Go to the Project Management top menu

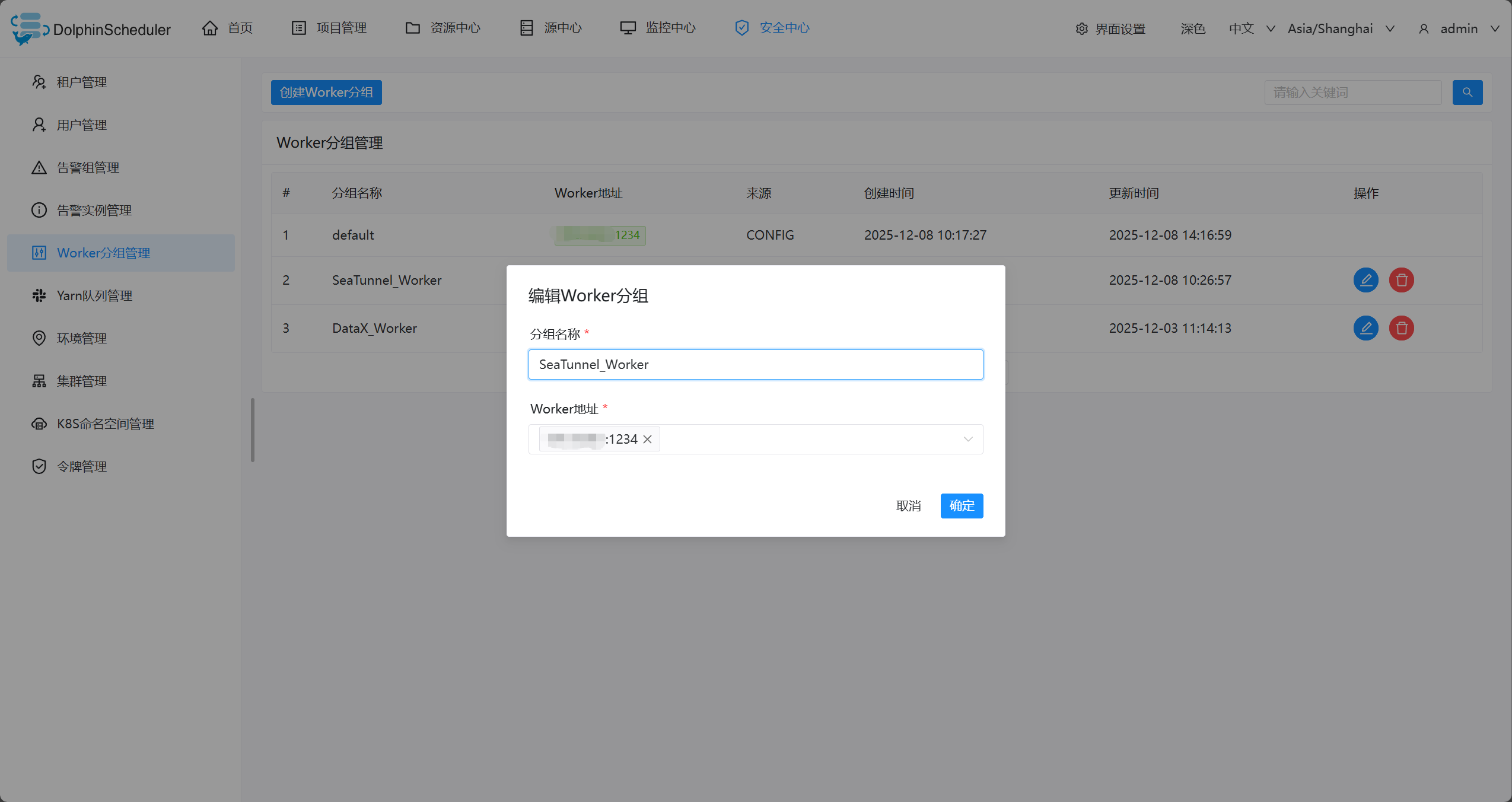point(329,28)
